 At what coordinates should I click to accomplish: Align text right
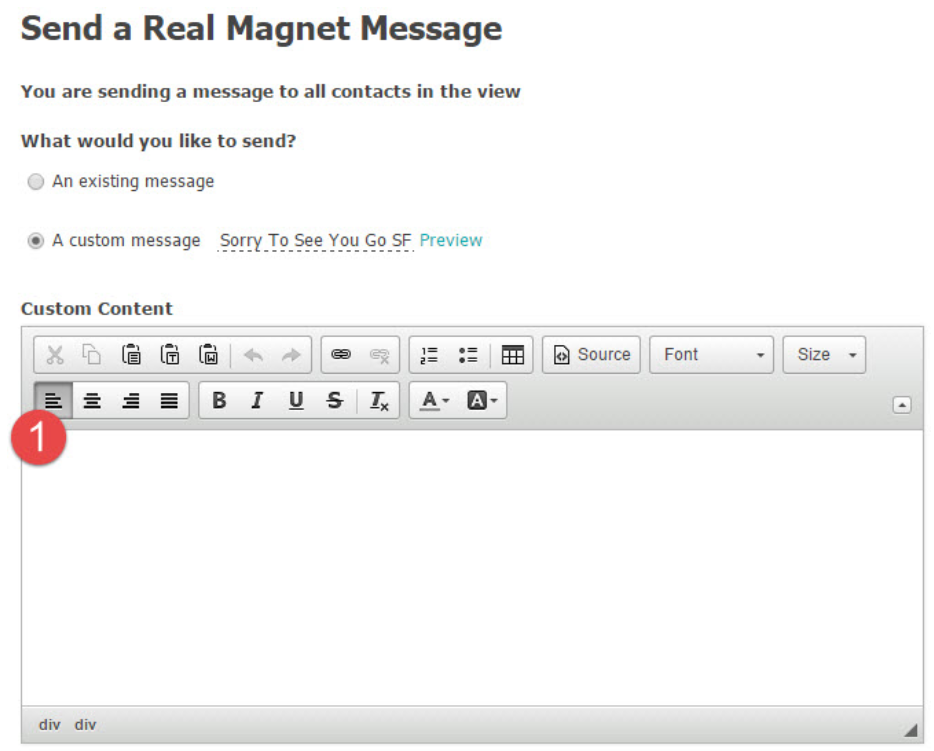[x=130, y=401]
